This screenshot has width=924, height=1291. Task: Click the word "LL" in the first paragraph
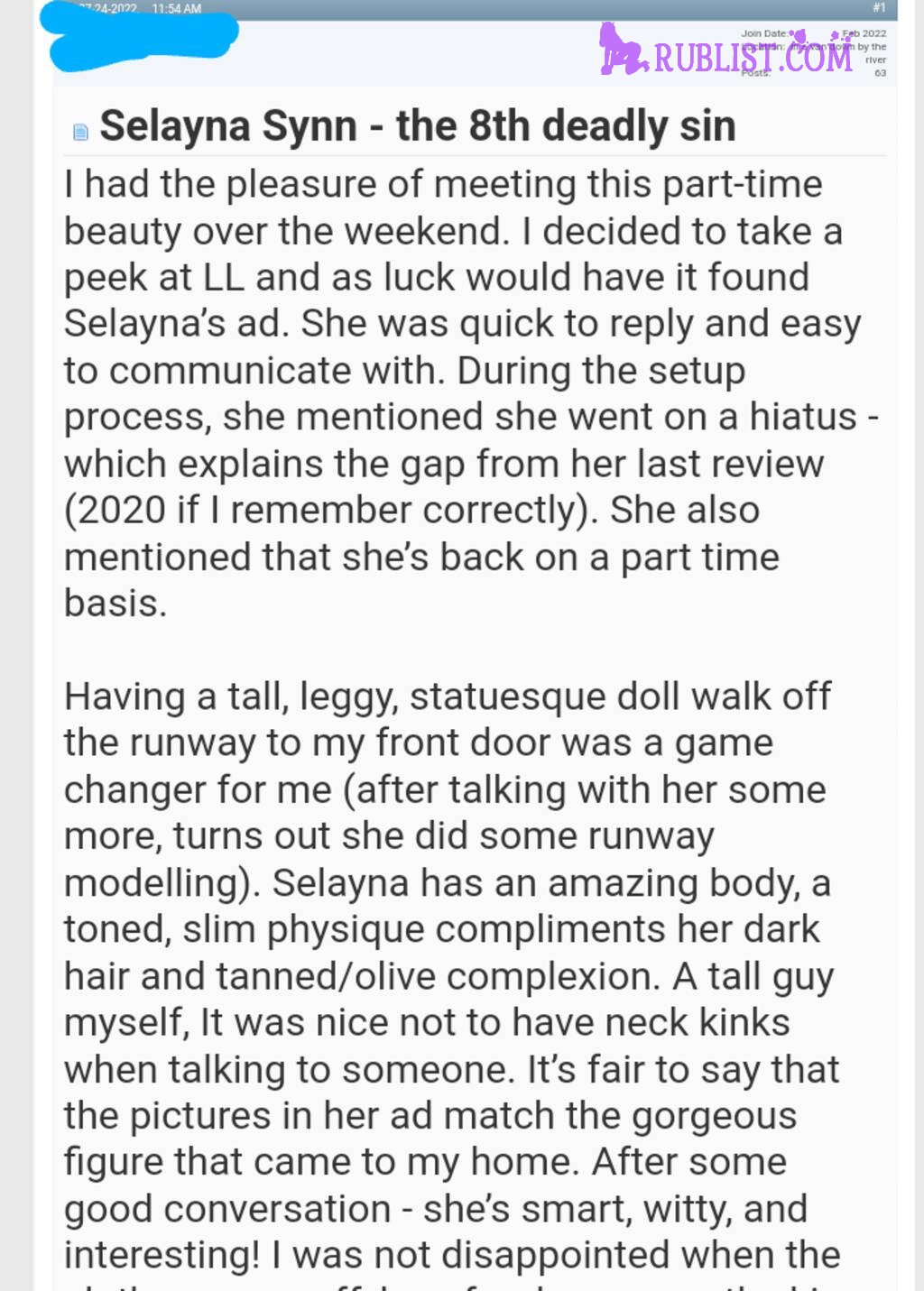224,277
